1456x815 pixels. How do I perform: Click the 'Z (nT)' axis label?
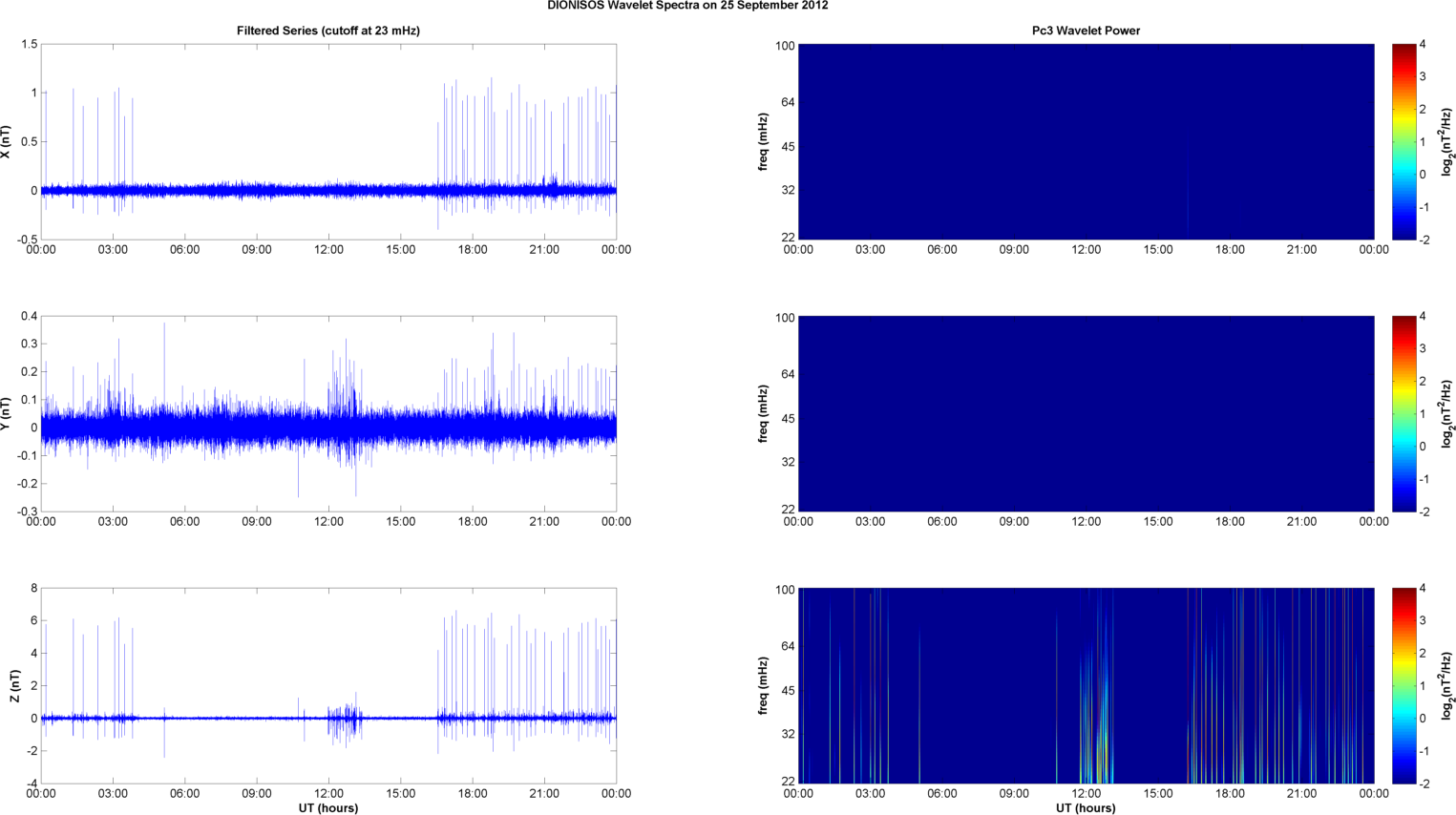[x=14, y=686]
